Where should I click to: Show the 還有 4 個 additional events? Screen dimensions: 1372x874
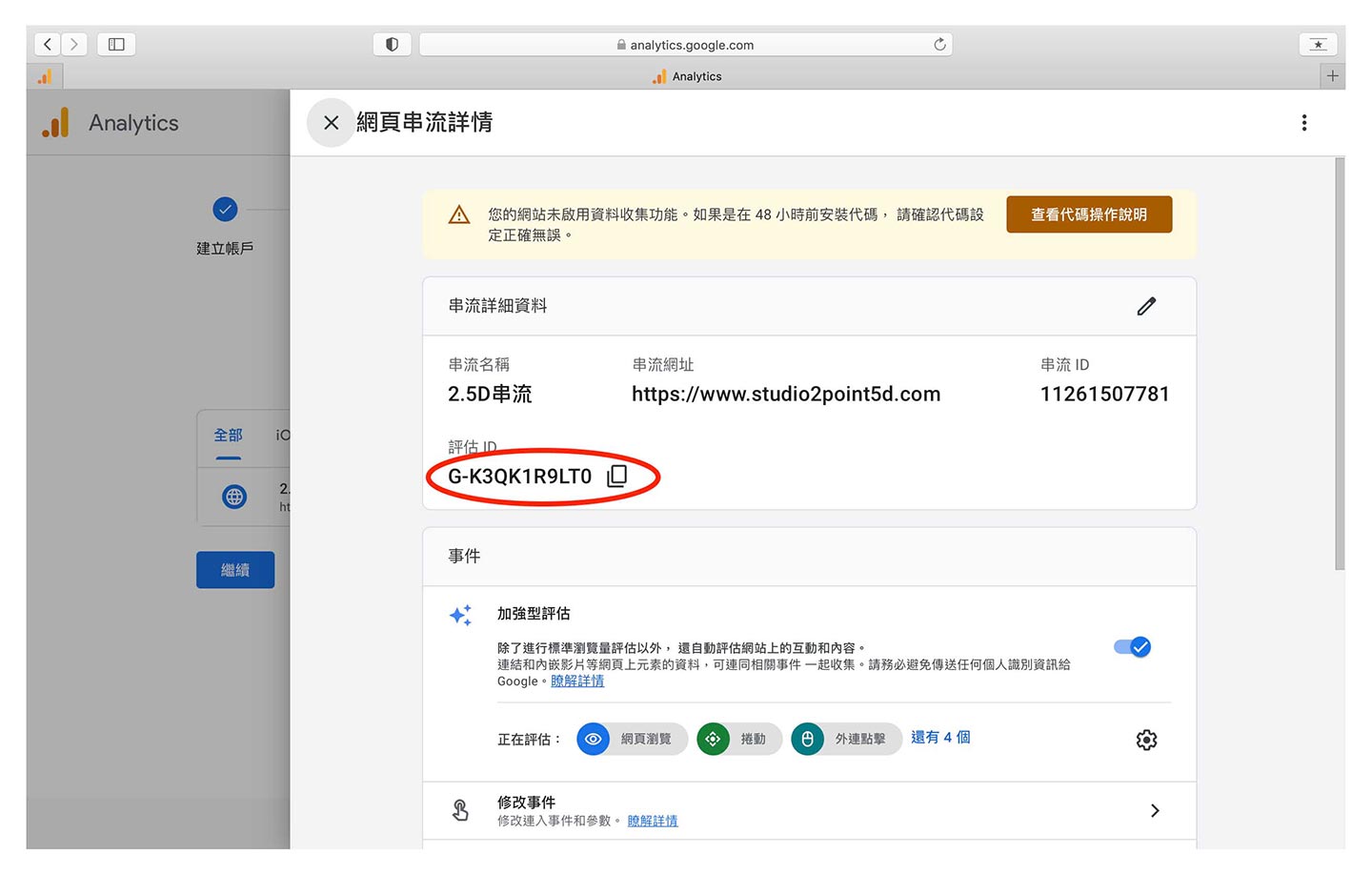[x=939, y=738]
